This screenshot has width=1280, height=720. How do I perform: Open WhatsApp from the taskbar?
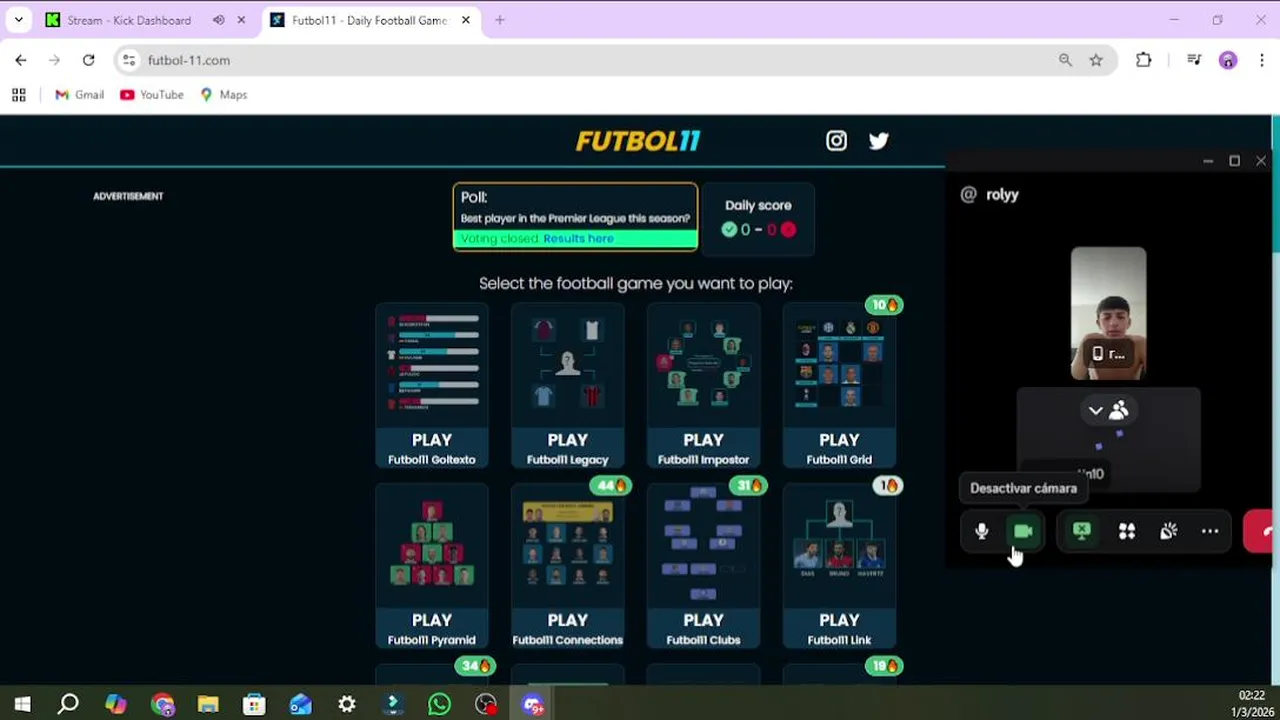[439, 705]
